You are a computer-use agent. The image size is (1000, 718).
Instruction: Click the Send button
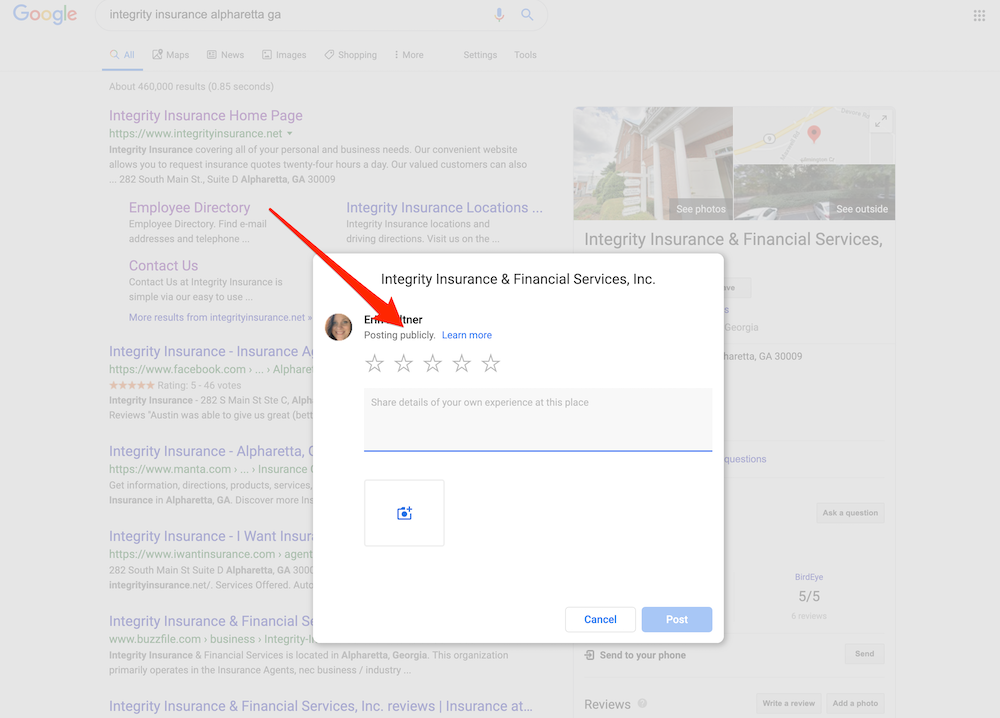(x=865, y=654)
